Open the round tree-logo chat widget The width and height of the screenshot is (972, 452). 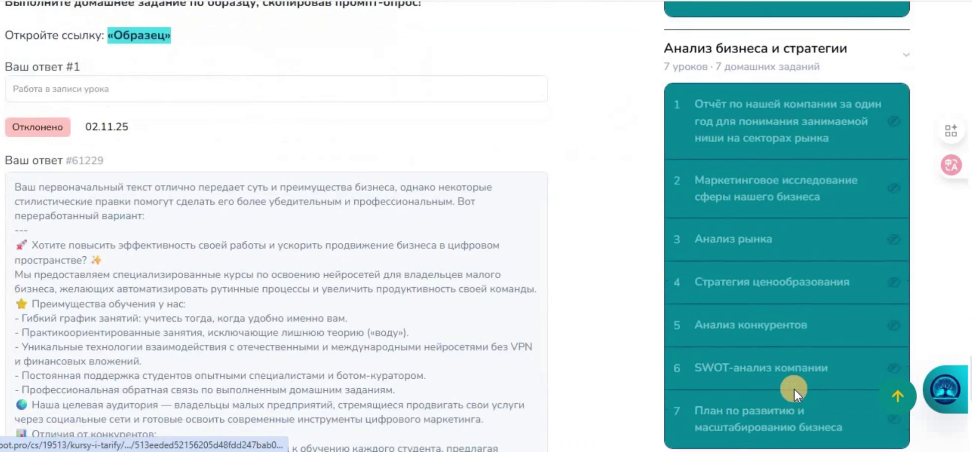(x=945, y=390)
